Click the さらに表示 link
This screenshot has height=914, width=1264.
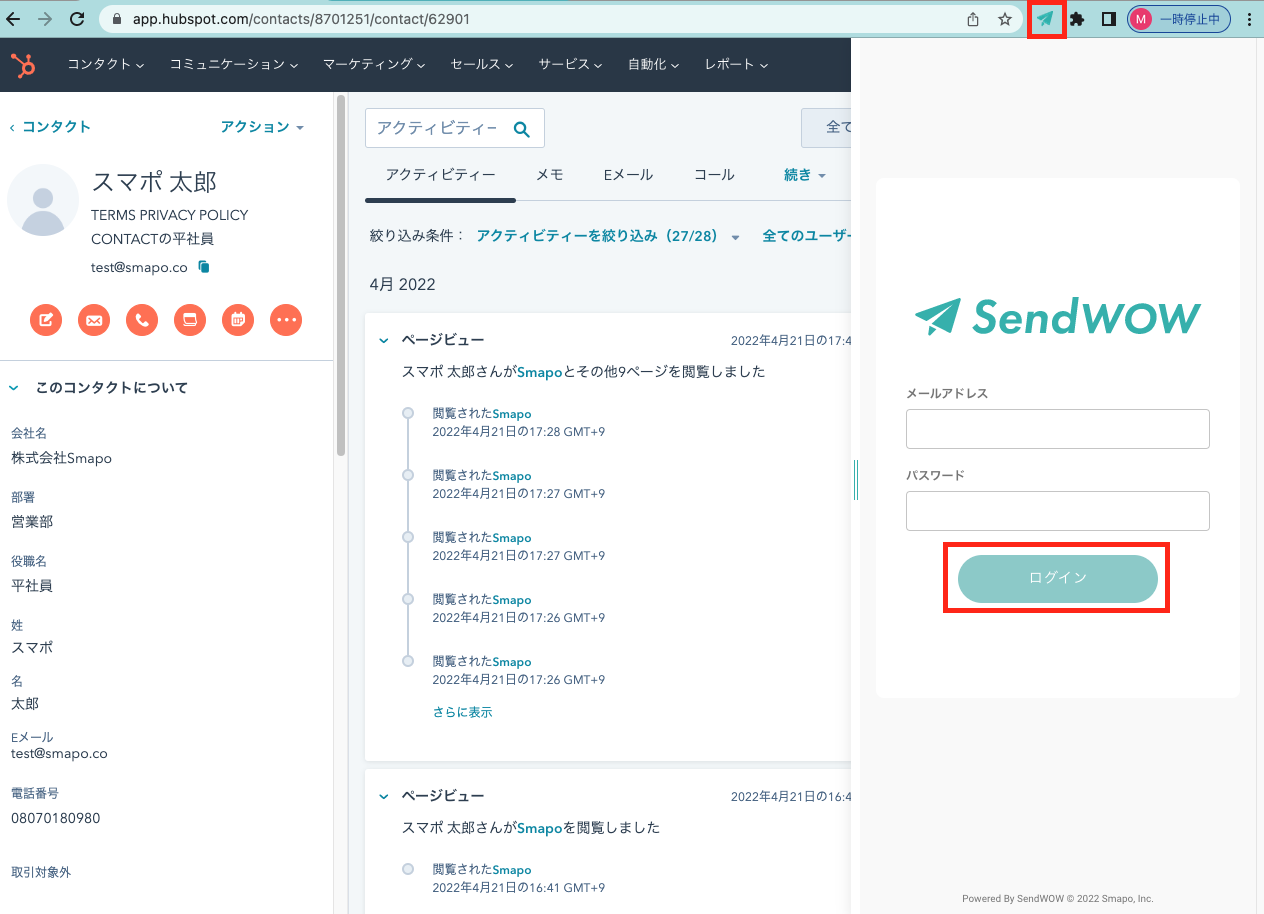point(462,713)
